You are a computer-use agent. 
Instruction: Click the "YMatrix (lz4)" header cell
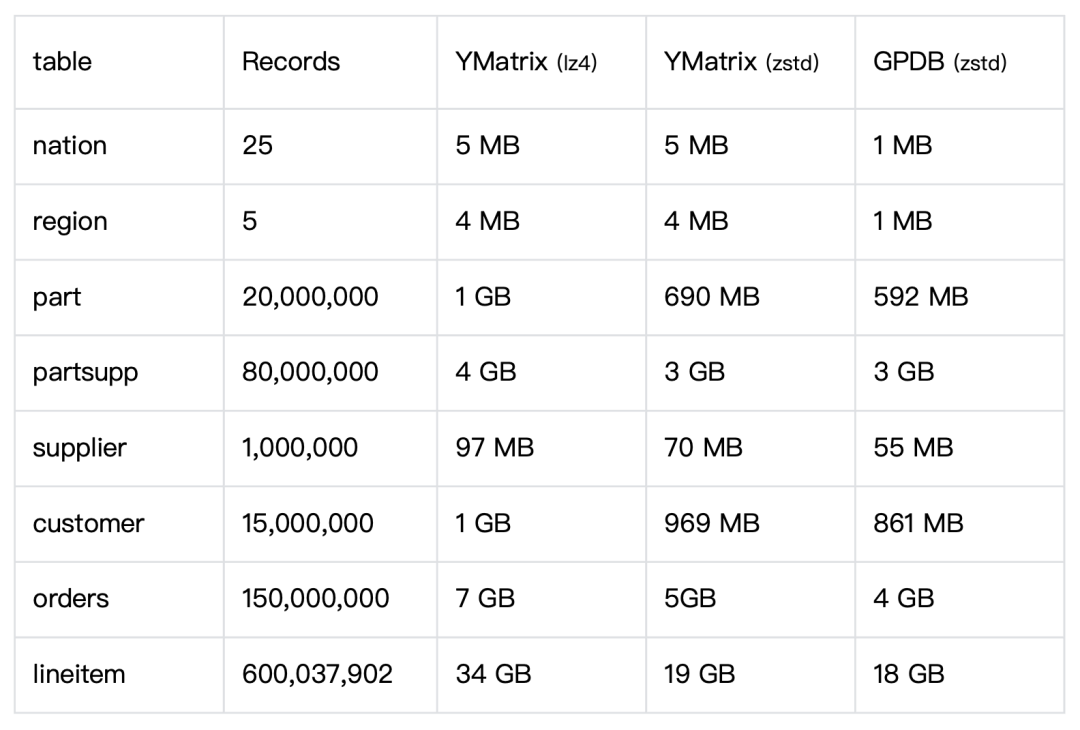tap(526, 62)
